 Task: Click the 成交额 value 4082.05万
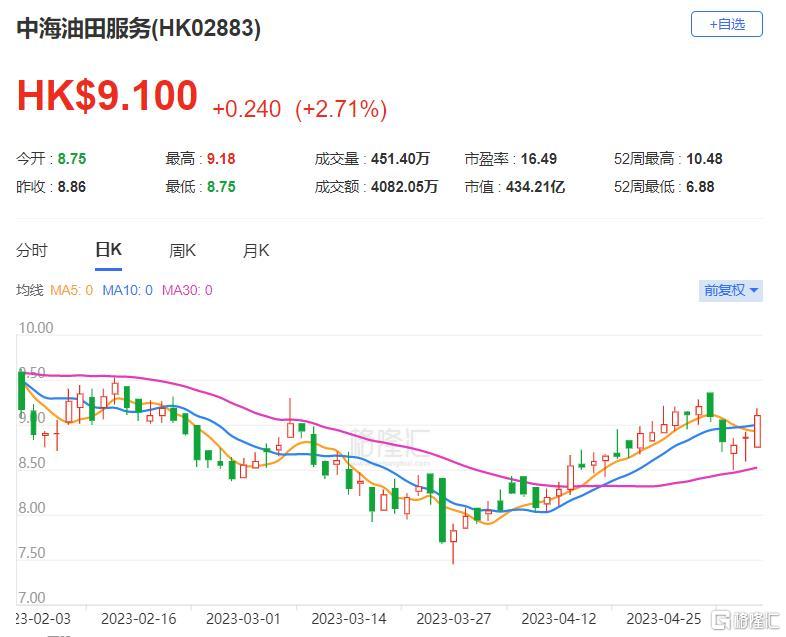click(404, 187)
